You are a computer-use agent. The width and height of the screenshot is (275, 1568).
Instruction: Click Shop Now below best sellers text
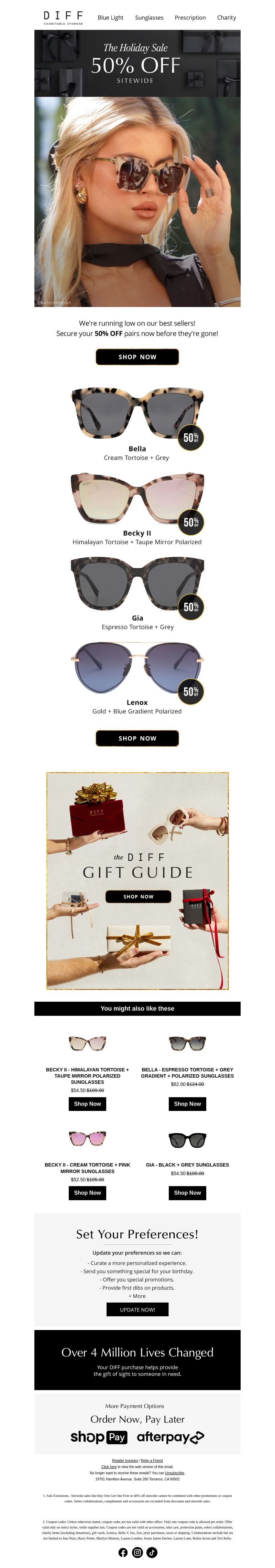(x=137, y=357)
